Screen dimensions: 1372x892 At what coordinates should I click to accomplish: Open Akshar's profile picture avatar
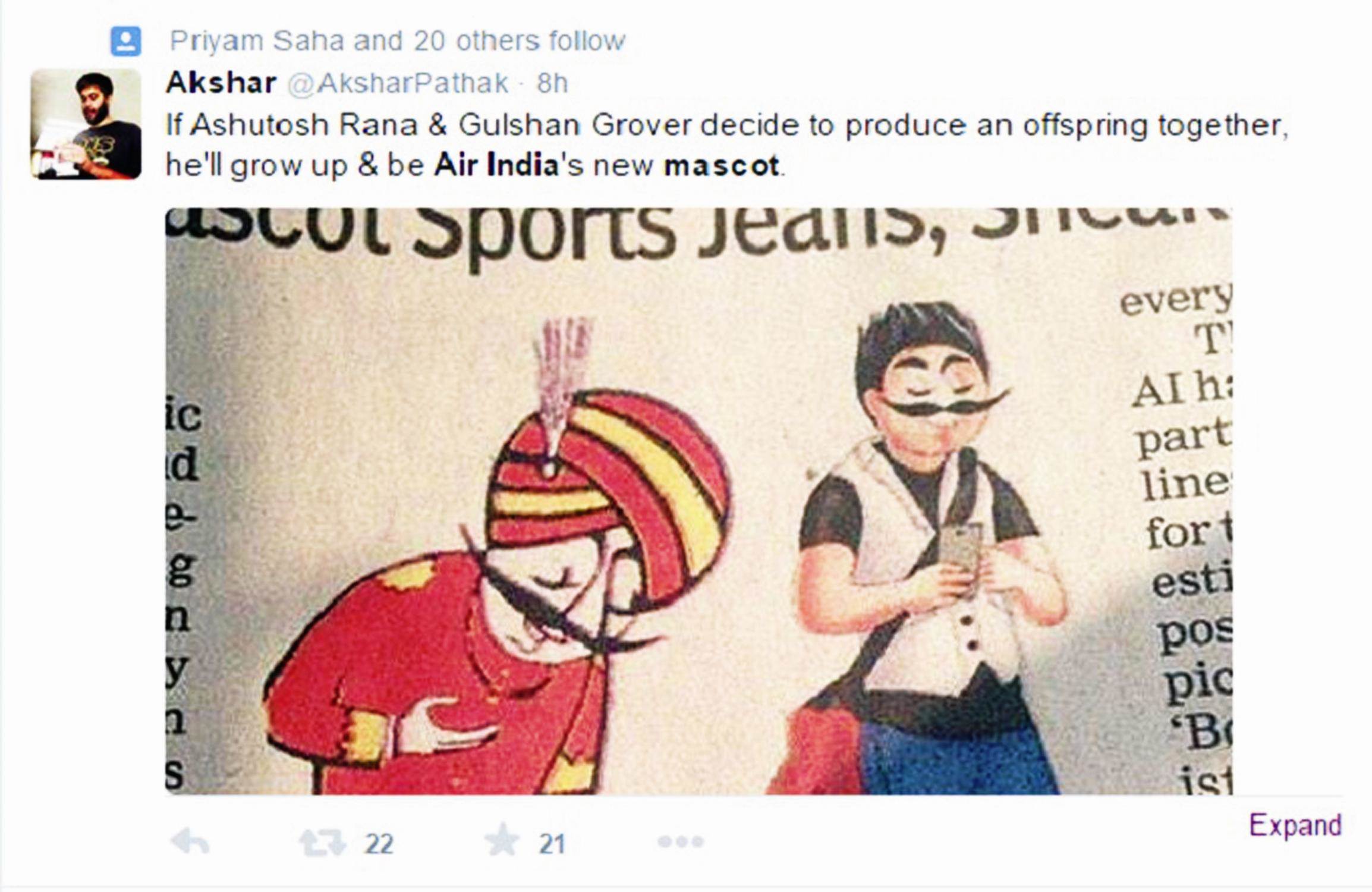click(86, 124)
